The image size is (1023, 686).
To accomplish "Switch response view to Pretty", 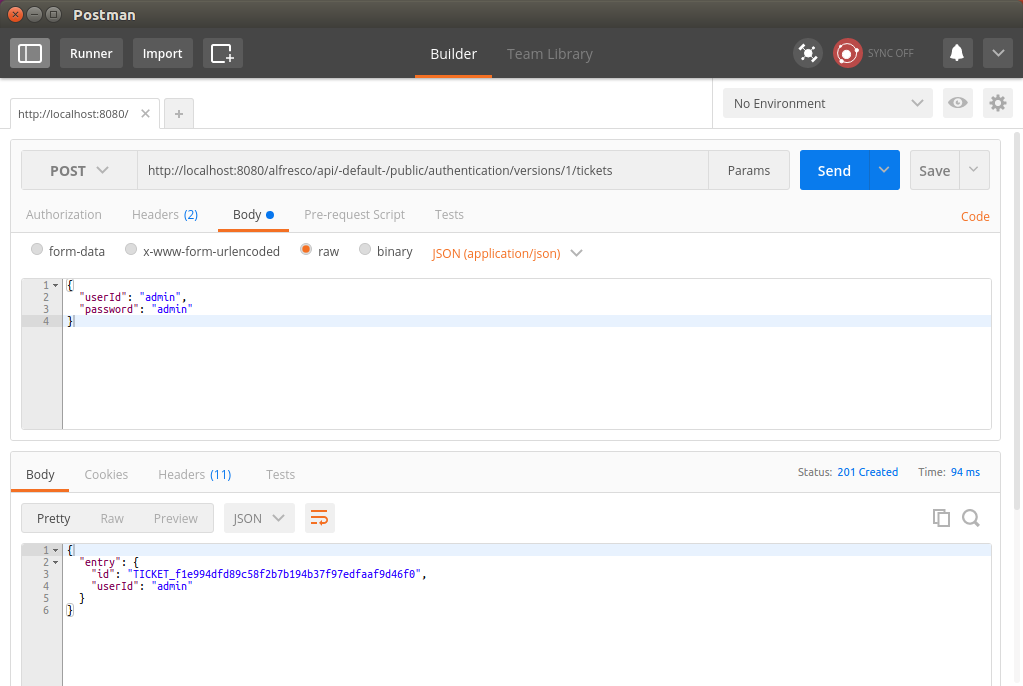I will 53,518.
